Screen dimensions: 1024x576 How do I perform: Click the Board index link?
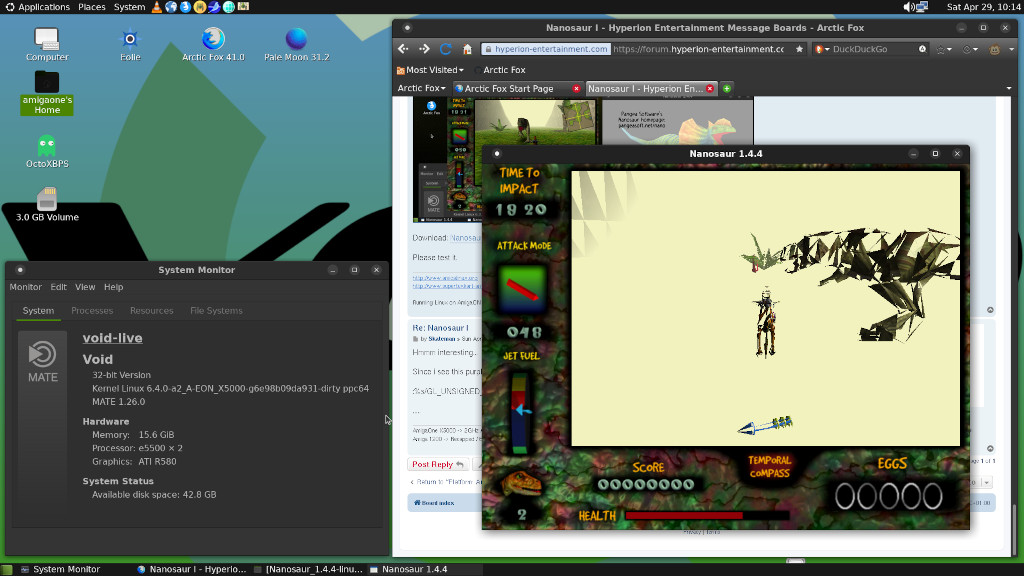434,503
